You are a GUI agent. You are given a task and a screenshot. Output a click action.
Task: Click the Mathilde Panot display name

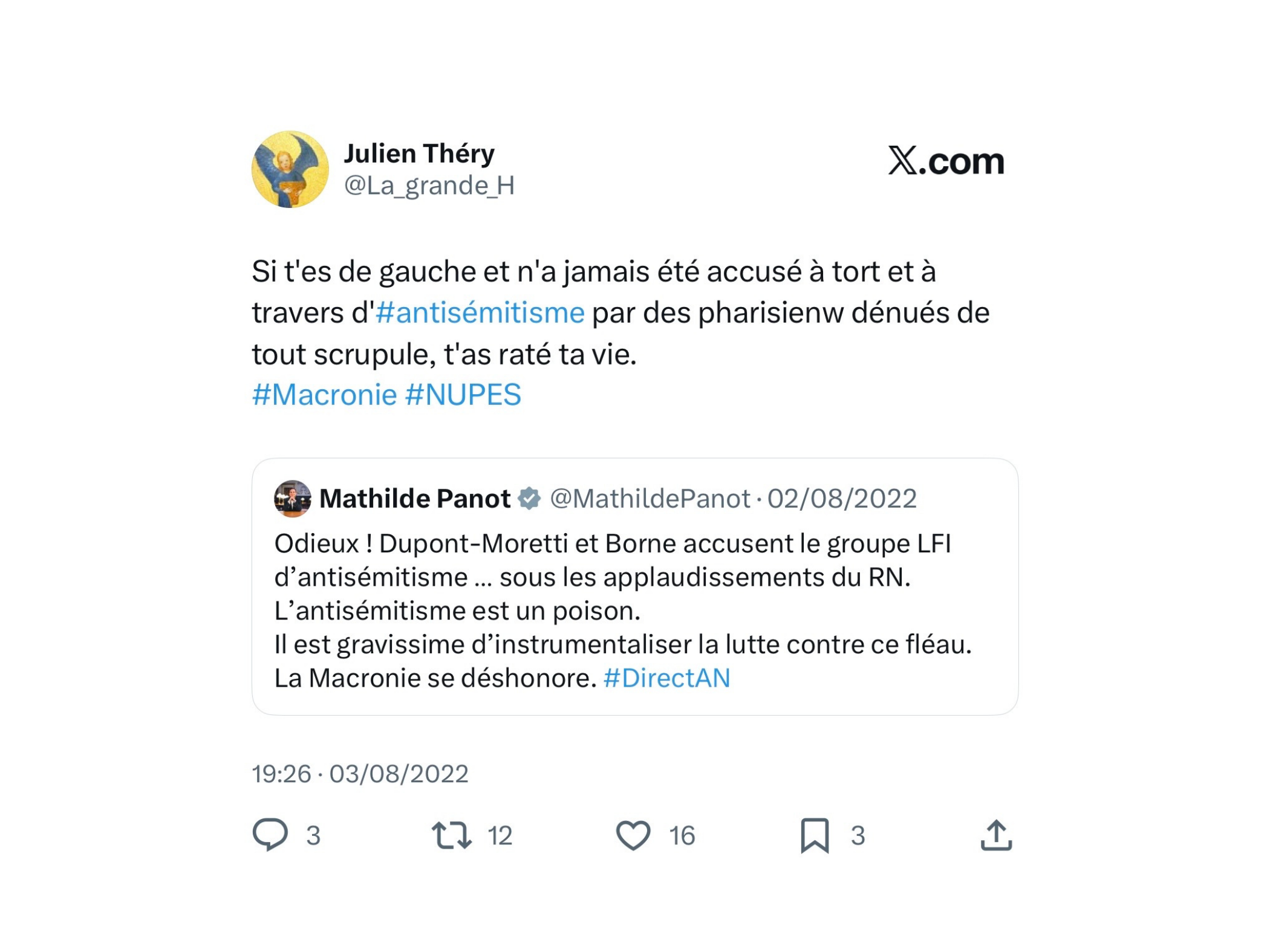(415, 499)
